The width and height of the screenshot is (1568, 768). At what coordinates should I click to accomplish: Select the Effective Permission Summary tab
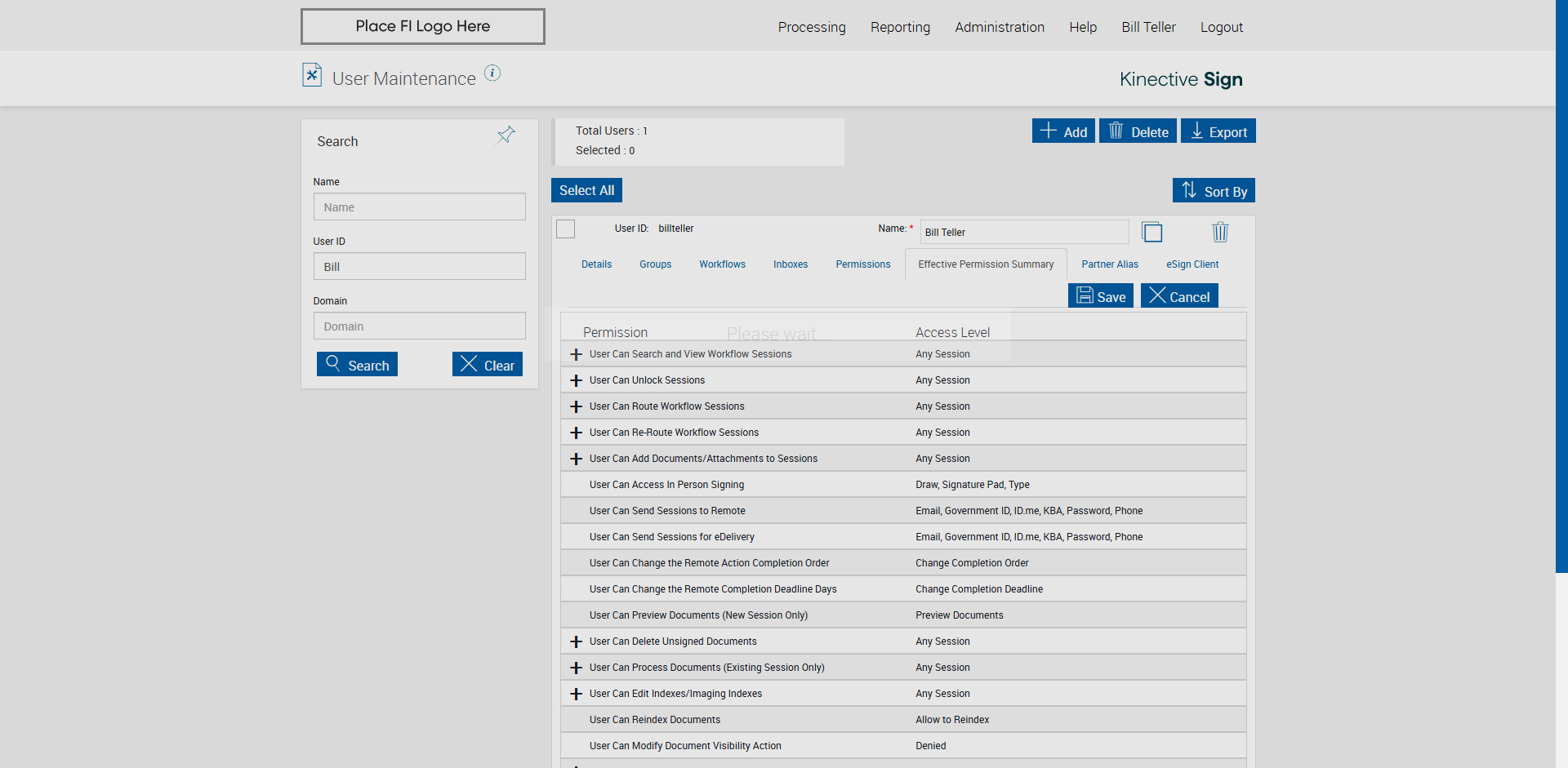(986, 264)
